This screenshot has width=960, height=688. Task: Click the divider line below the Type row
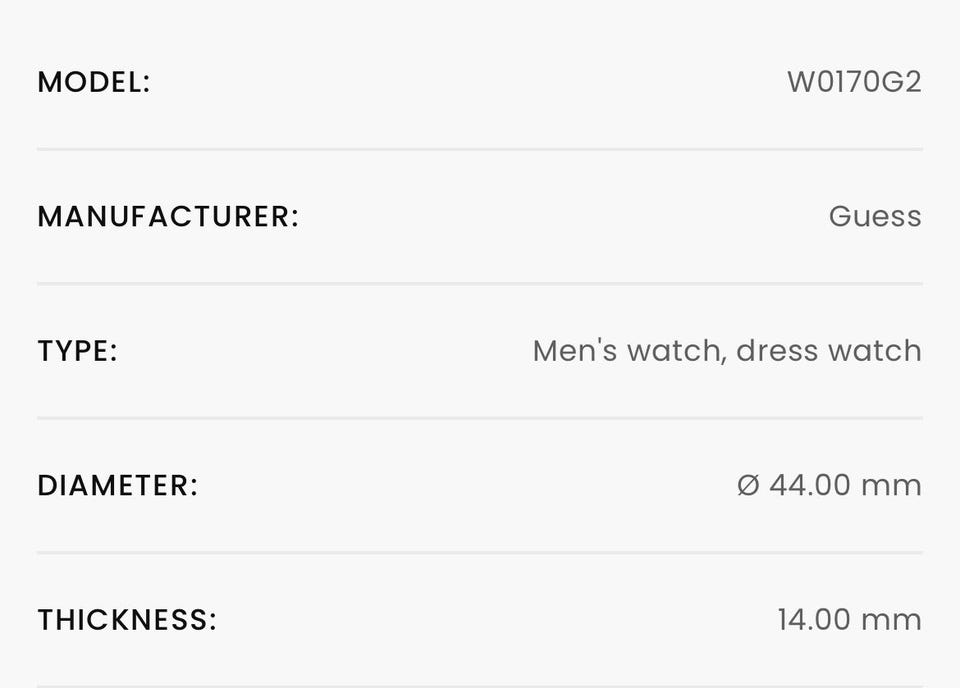point(480,418)
